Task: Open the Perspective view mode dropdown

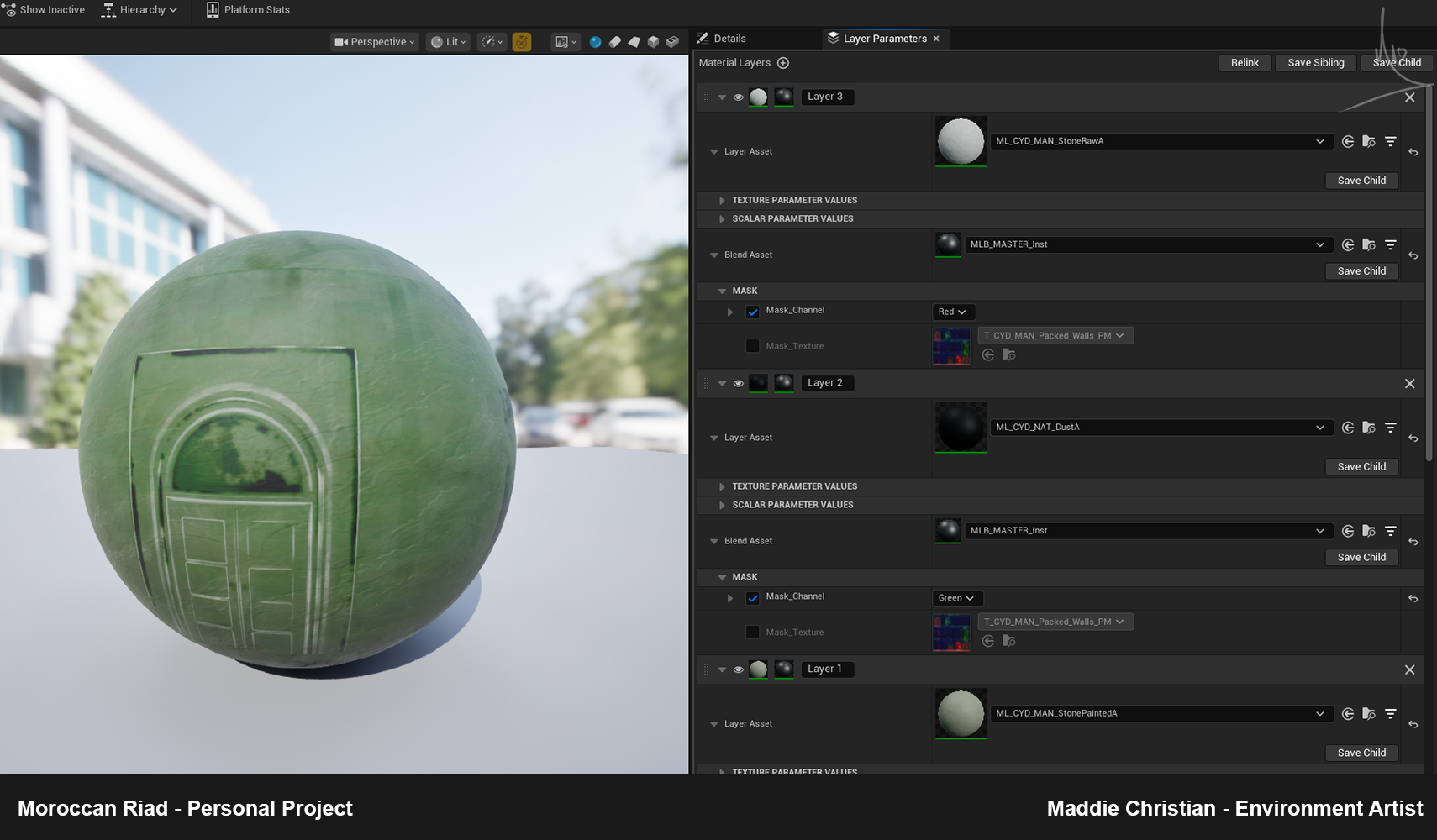Action: [x=375, y=42]
